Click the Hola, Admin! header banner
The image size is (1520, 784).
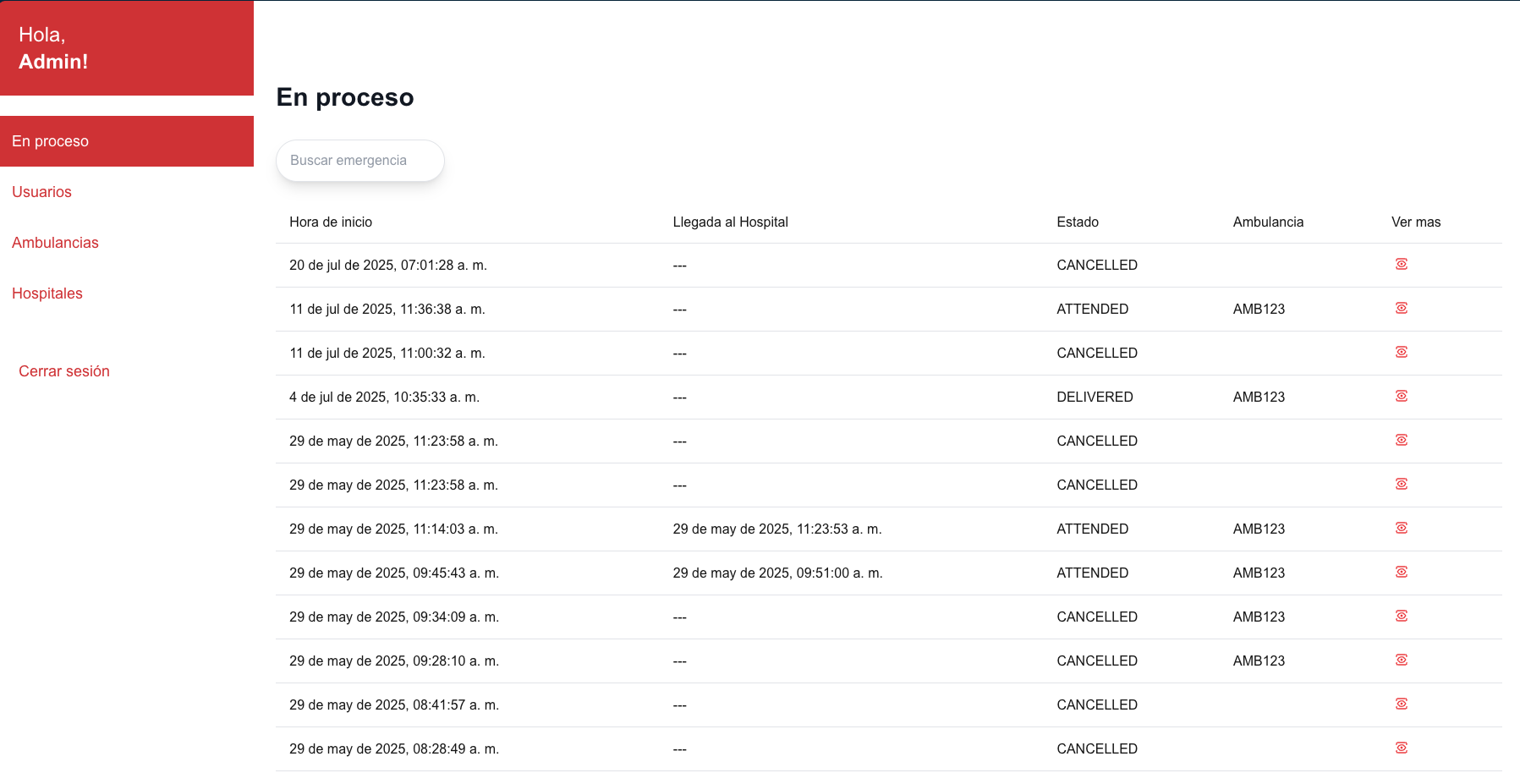point(126,48)
